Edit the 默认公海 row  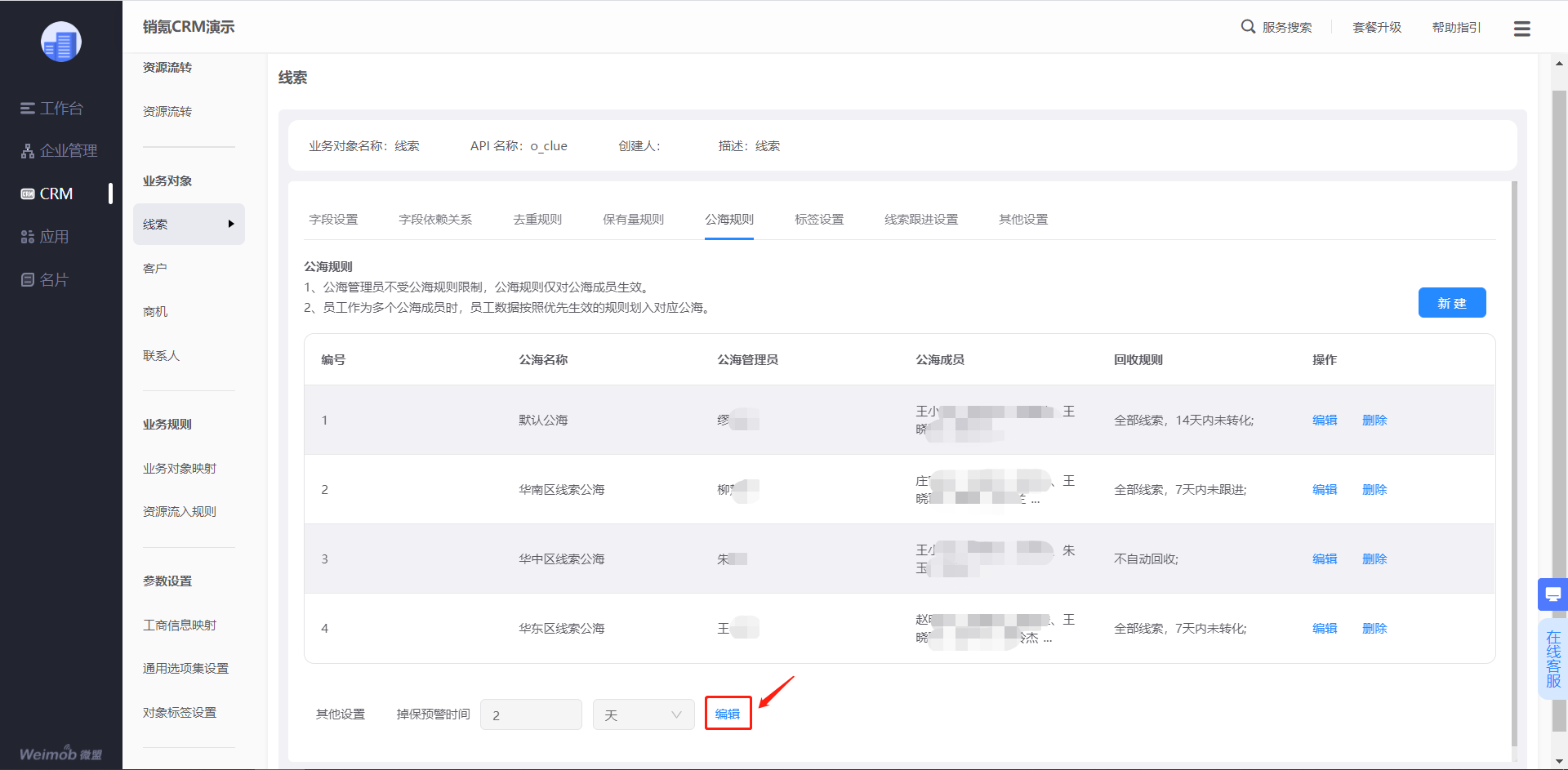point(1325,420)
